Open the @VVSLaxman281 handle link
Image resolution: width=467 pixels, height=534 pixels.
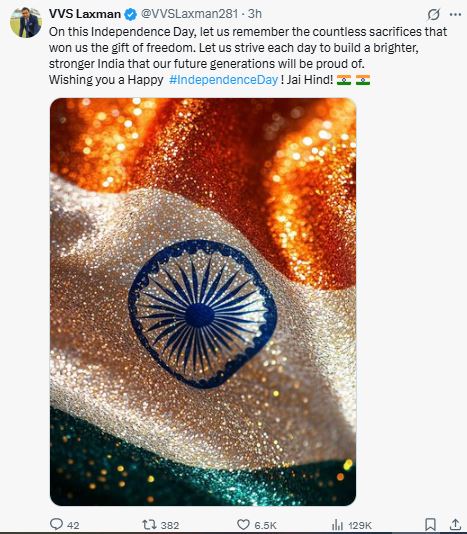189,14
